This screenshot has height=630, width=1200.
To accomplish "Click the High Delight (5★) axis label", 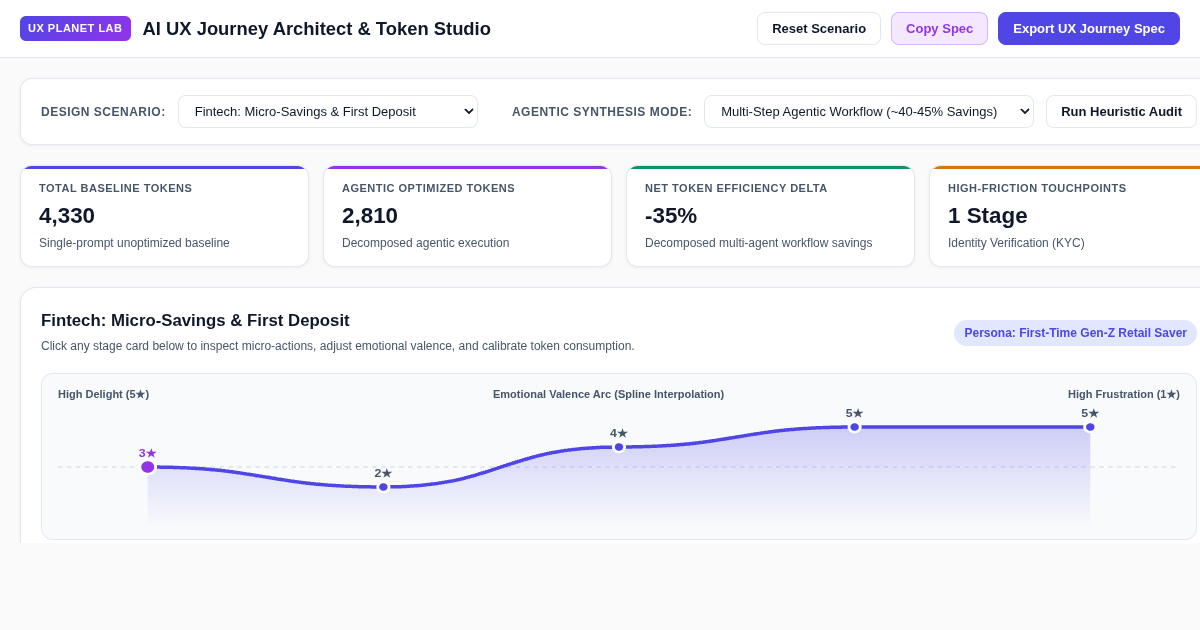I will 103,394.
